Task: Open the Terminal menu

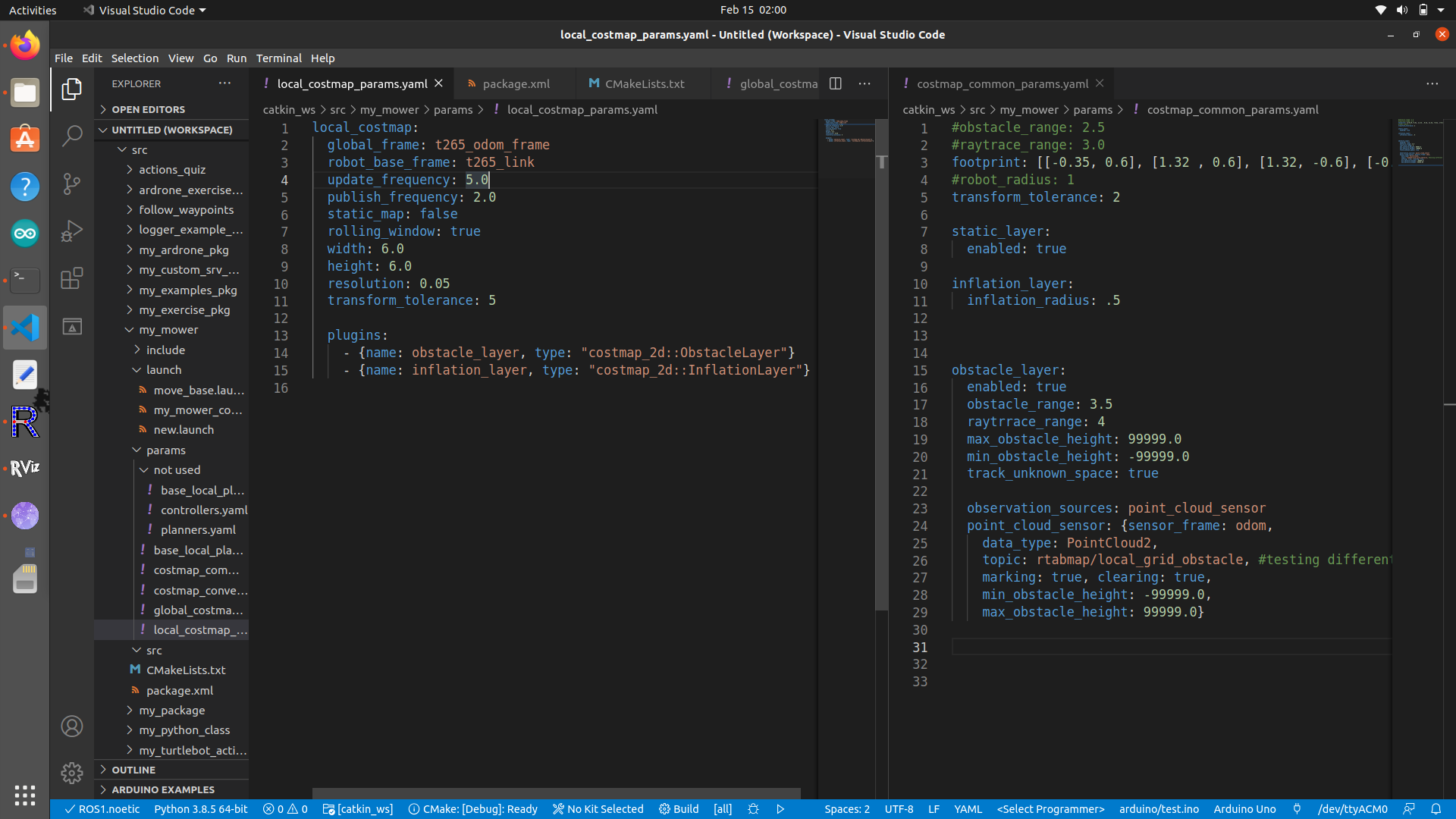Action: pyautogui.click(x=278, y=58)
